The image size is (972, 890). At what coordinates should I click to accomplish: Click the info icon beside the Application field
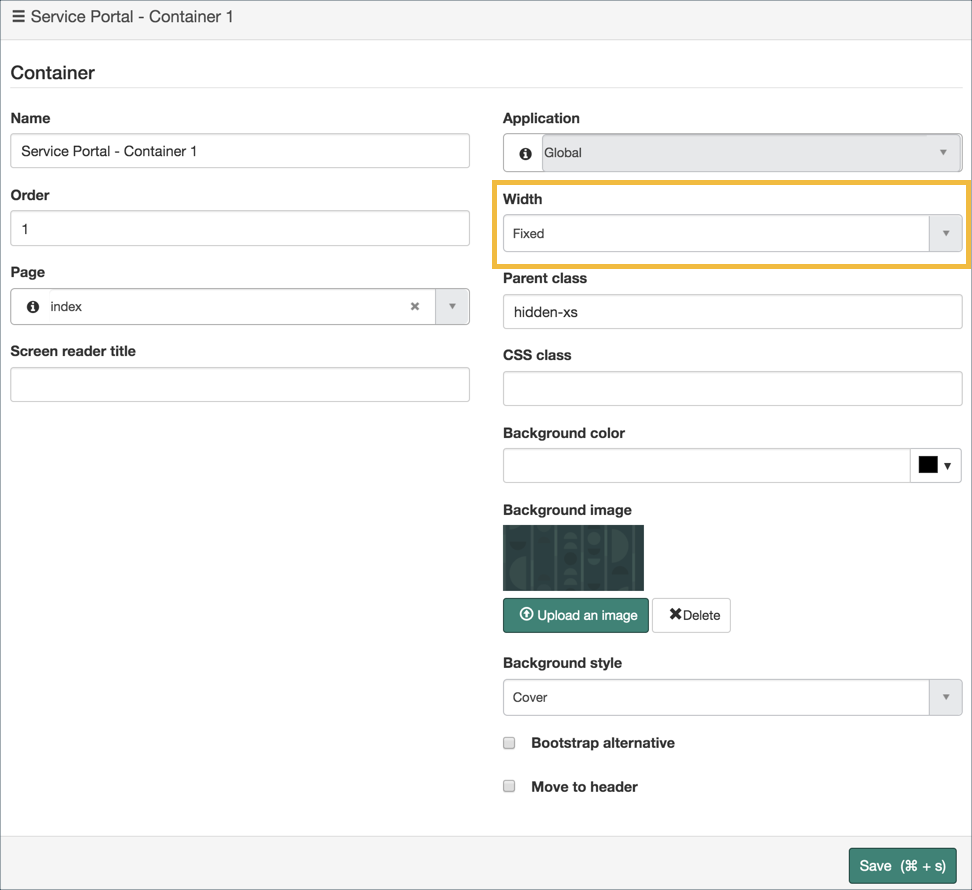coord(523,152)
